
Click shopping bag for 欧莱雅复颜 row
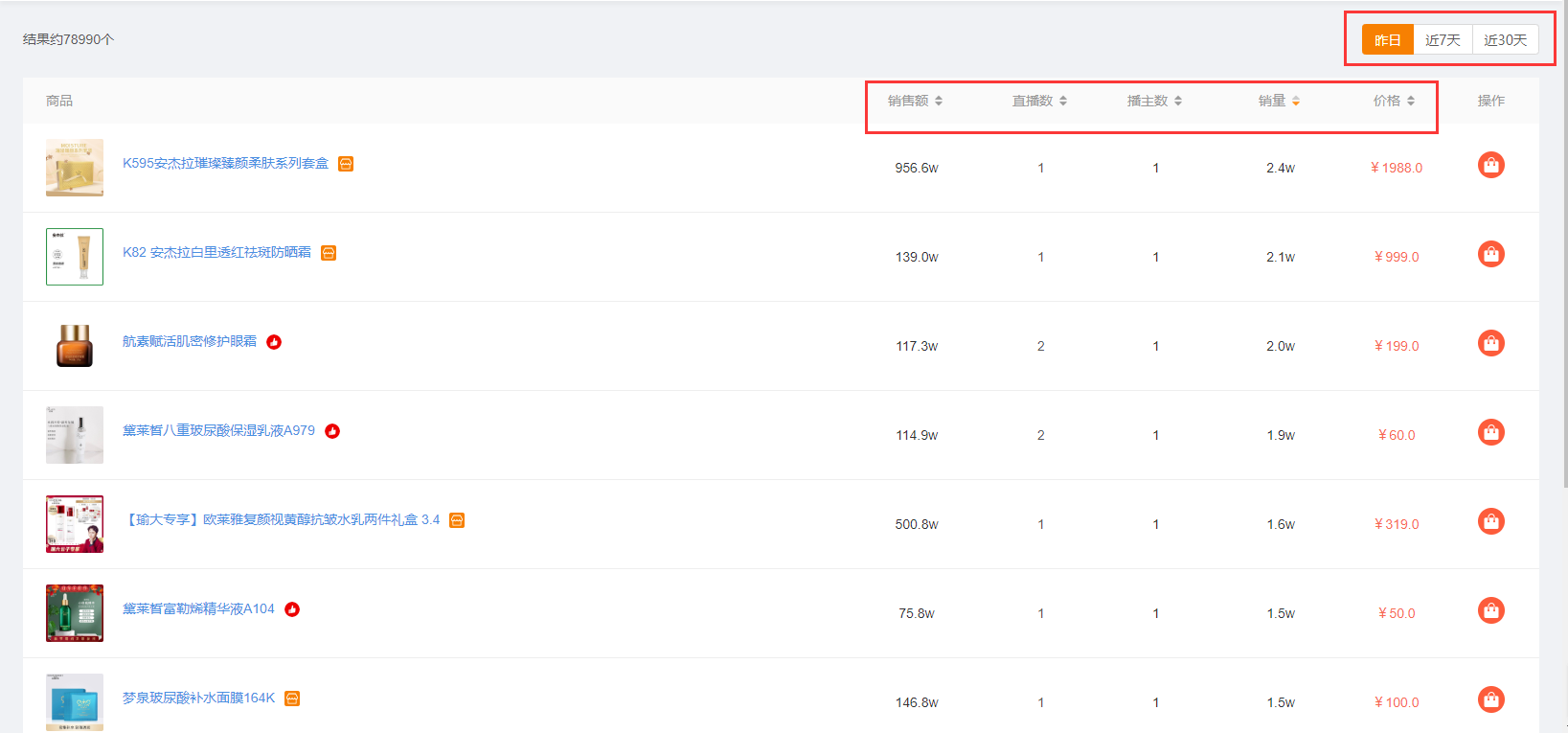pyautogui.click(x=1490, y=522)
